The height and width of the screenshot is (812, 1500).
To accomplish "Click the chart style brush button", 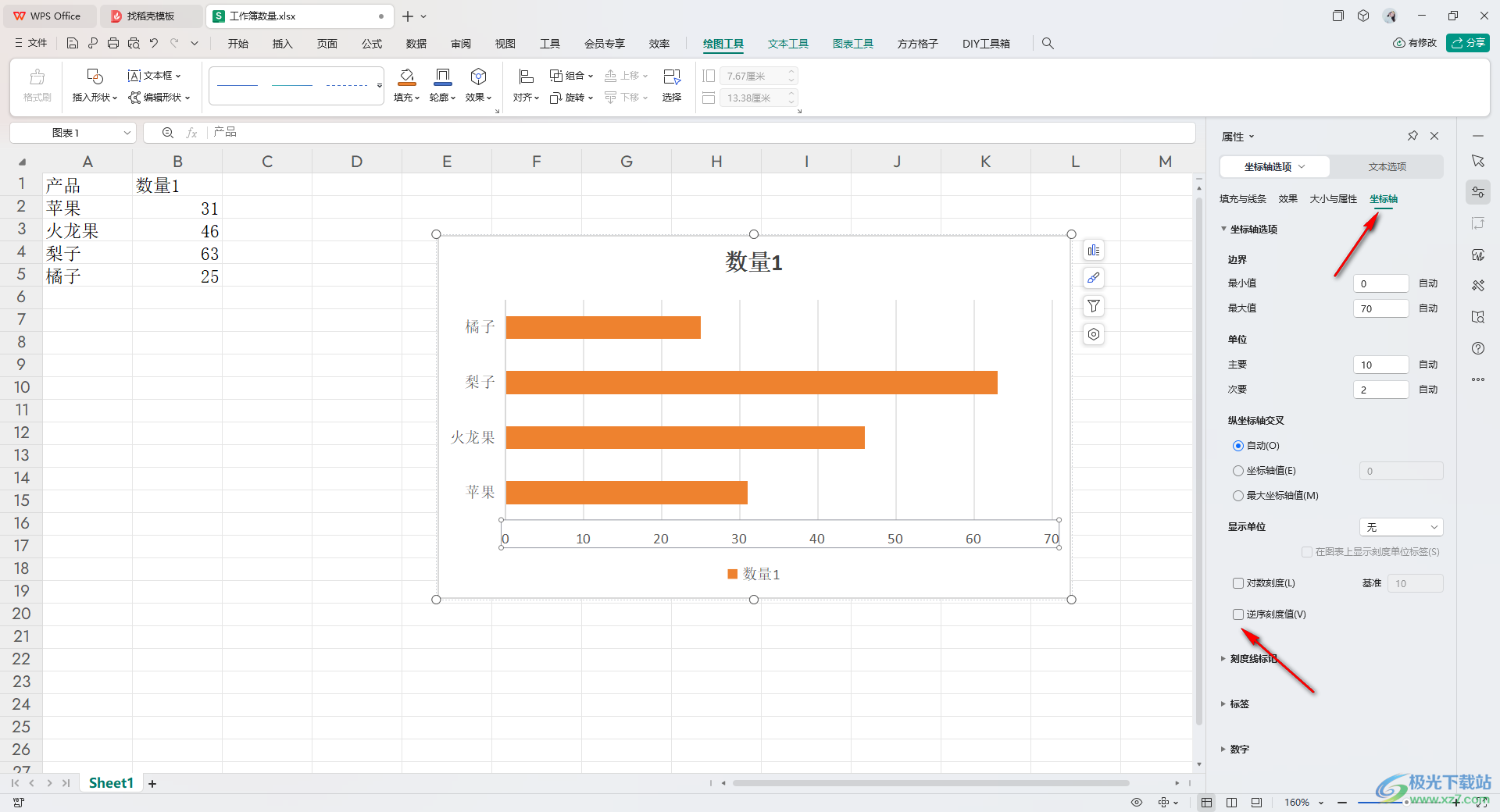I will (1094, 278).
